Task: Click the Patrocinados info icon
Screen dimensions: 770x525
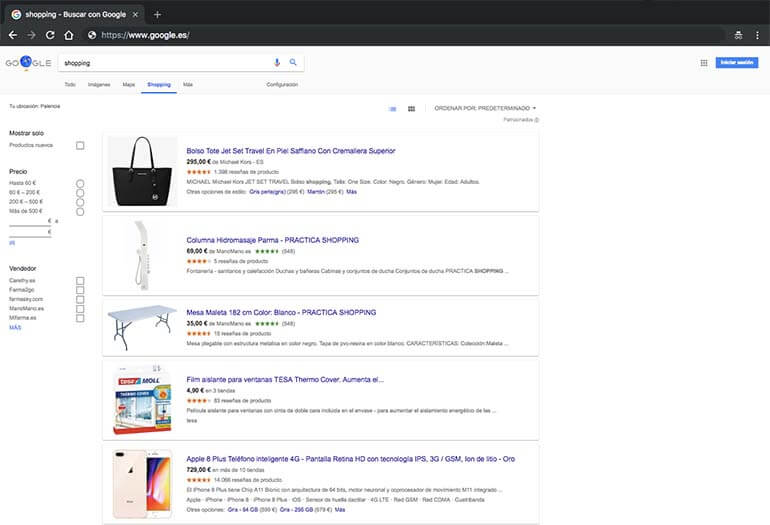Action: 537,120
